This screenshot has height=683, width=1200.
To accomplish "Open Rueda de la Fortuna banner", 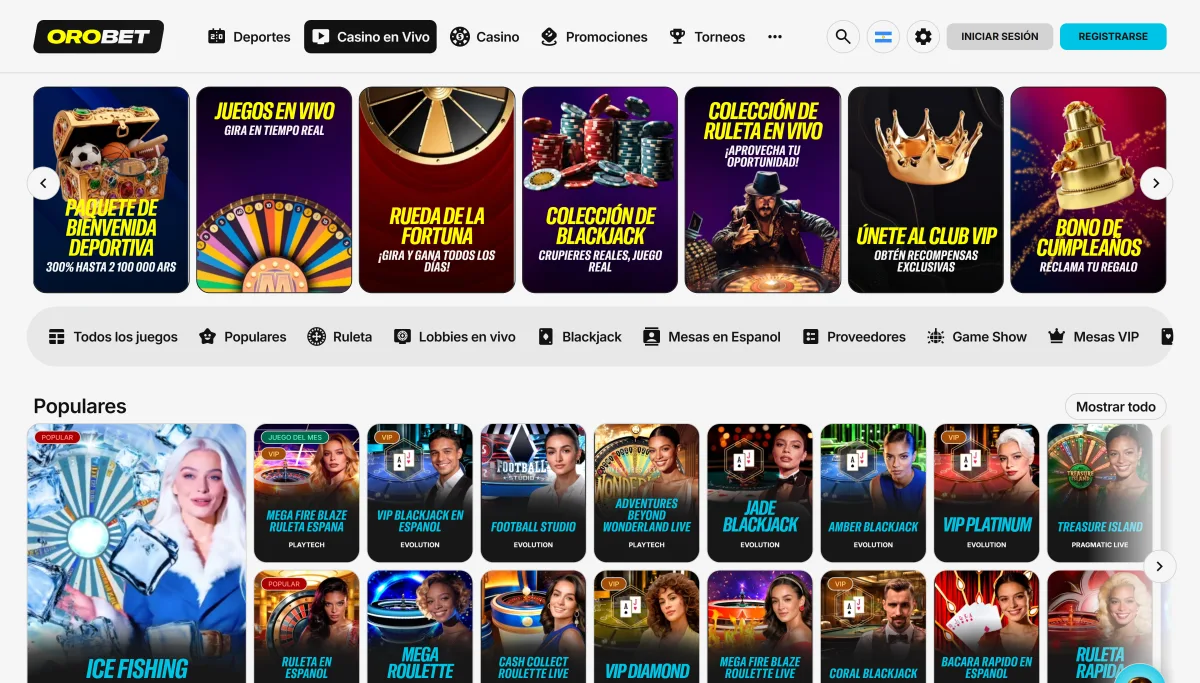I will (x=437, y=190).
